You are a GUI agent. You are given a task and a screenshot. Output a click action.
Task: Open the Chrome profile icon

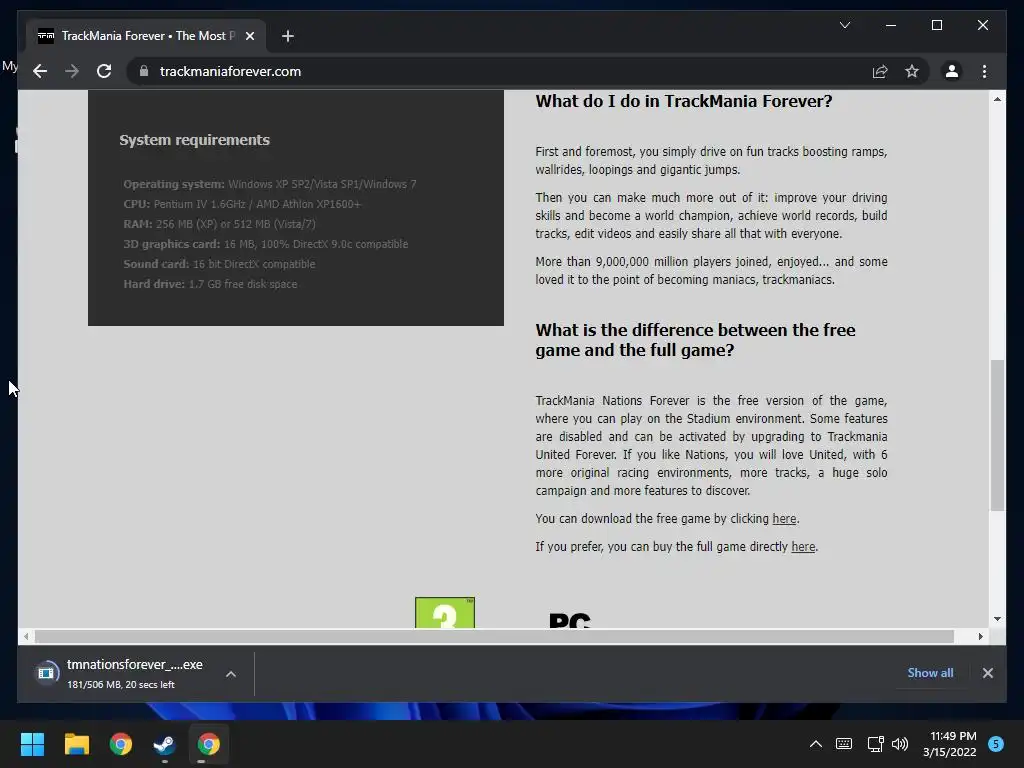click(x=952, y=71)
